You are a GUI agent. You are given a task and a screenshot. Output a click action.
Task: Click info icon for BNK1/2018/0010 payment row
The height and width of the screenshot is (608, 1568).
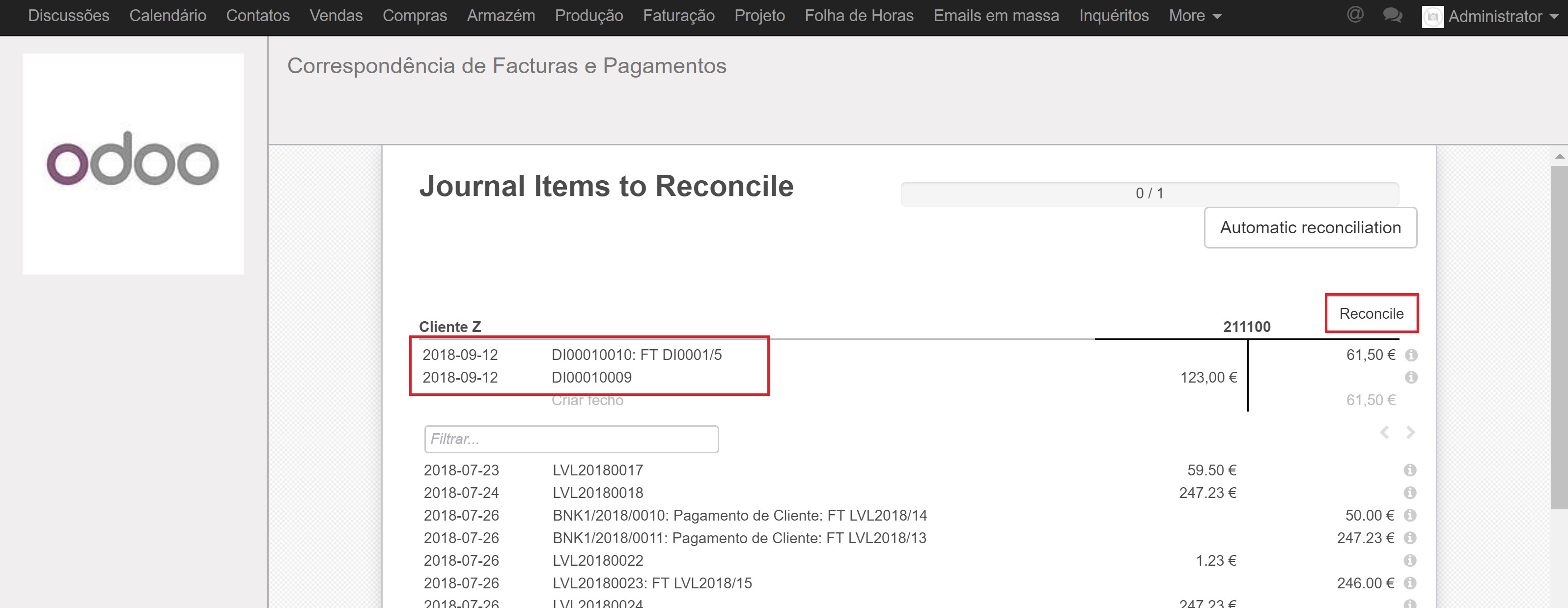click(1410, 516)
